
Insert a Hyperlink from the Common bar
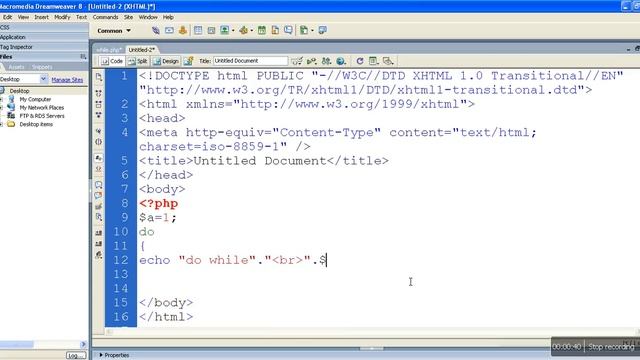tap(156, 30)
